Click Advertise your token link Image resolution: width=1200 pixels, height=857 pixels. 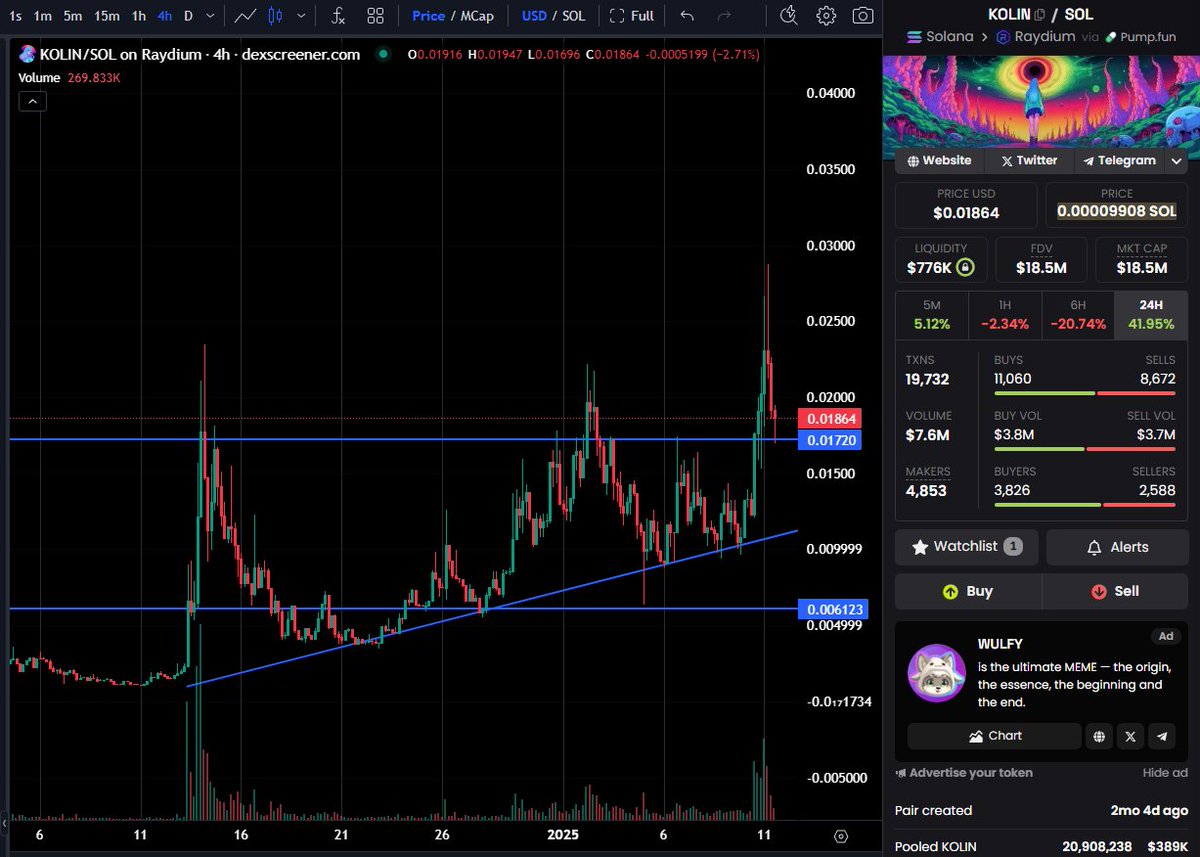[964, 773]
